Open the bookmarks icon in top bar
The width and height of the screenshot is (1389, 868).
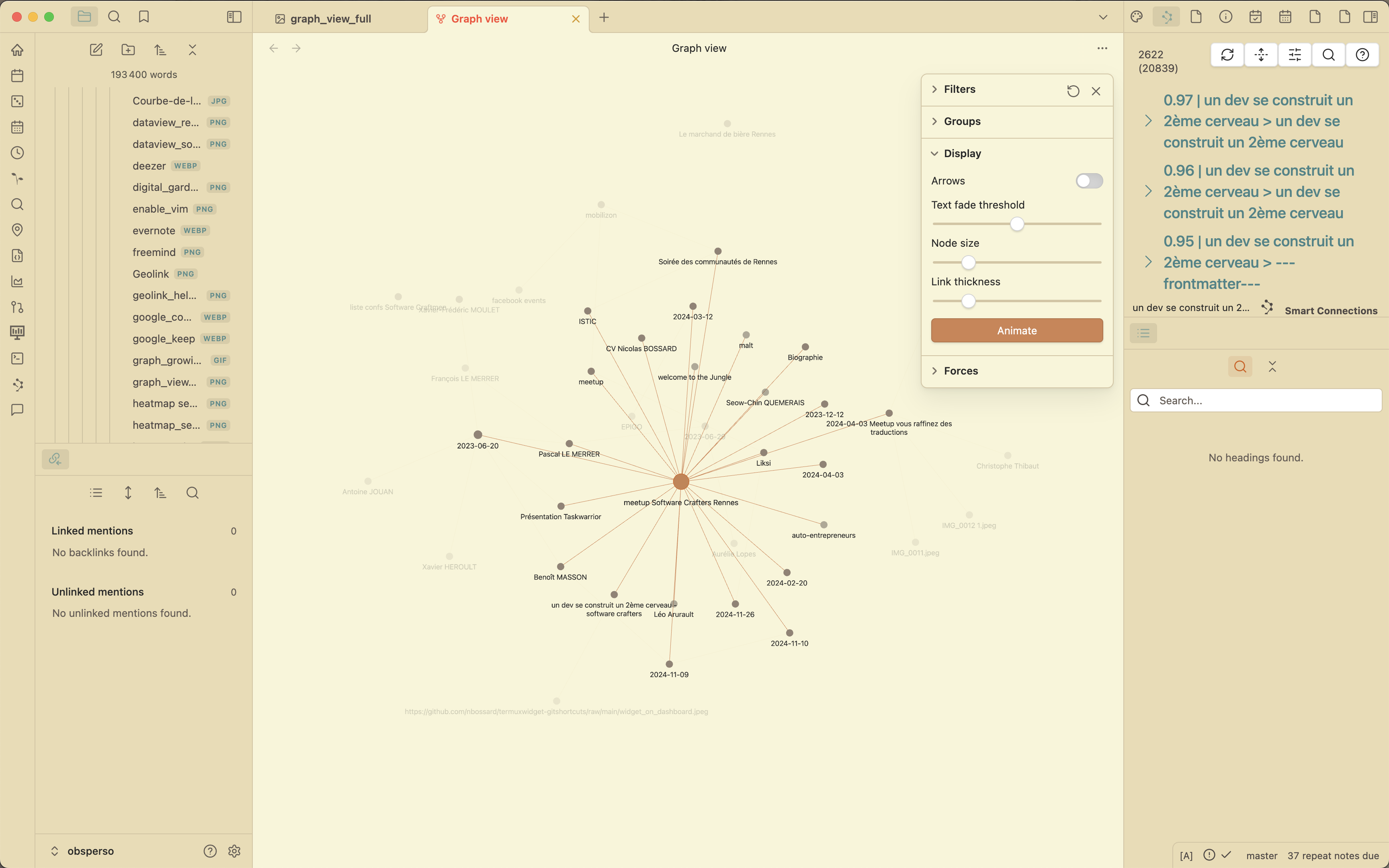pos(143,17)
